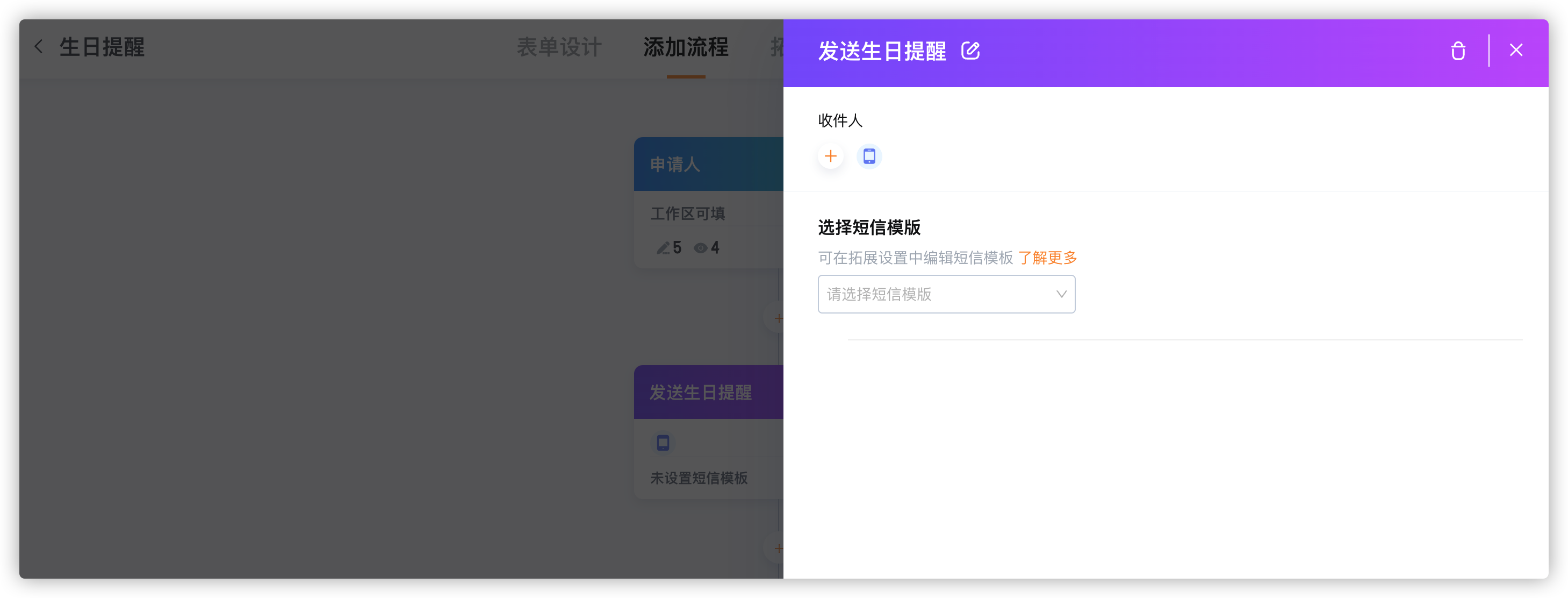Open the 请选择短信模版 dropdown
The image size is (1568, 598).
point(946,294)
